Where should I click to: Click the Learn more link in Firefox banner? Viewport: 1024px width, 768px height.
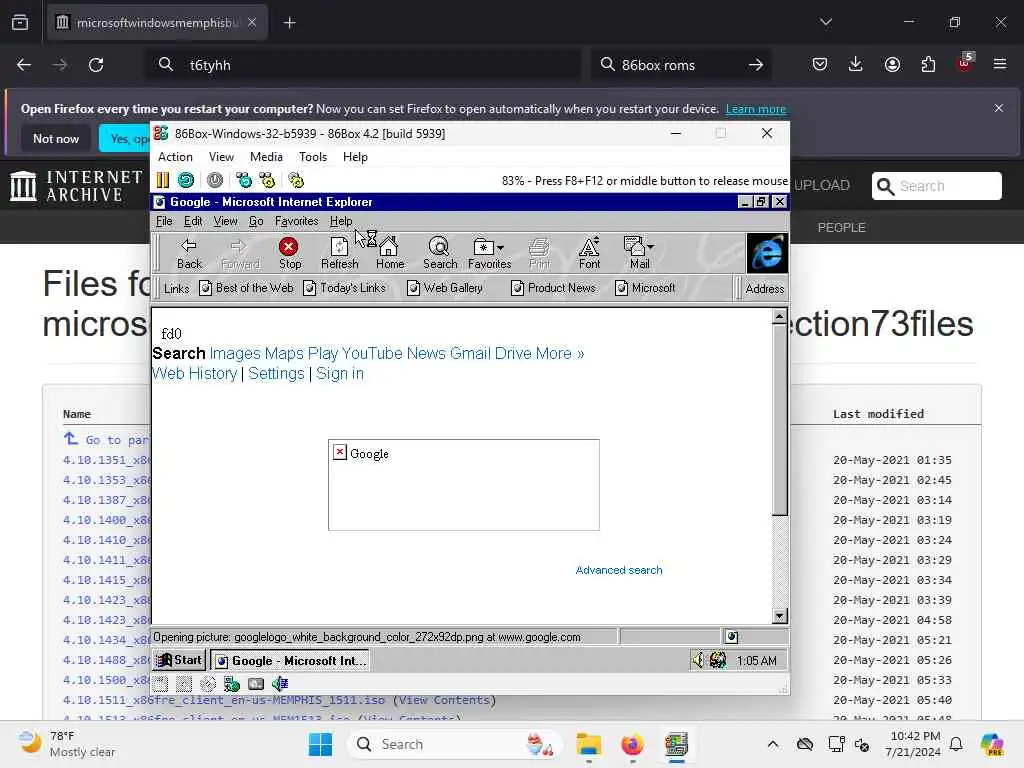tap(756, 109)
